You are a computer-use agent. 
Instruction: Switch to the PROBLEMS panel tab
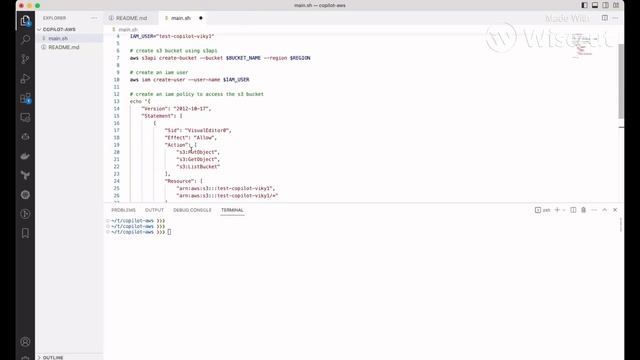click(123, 210)
